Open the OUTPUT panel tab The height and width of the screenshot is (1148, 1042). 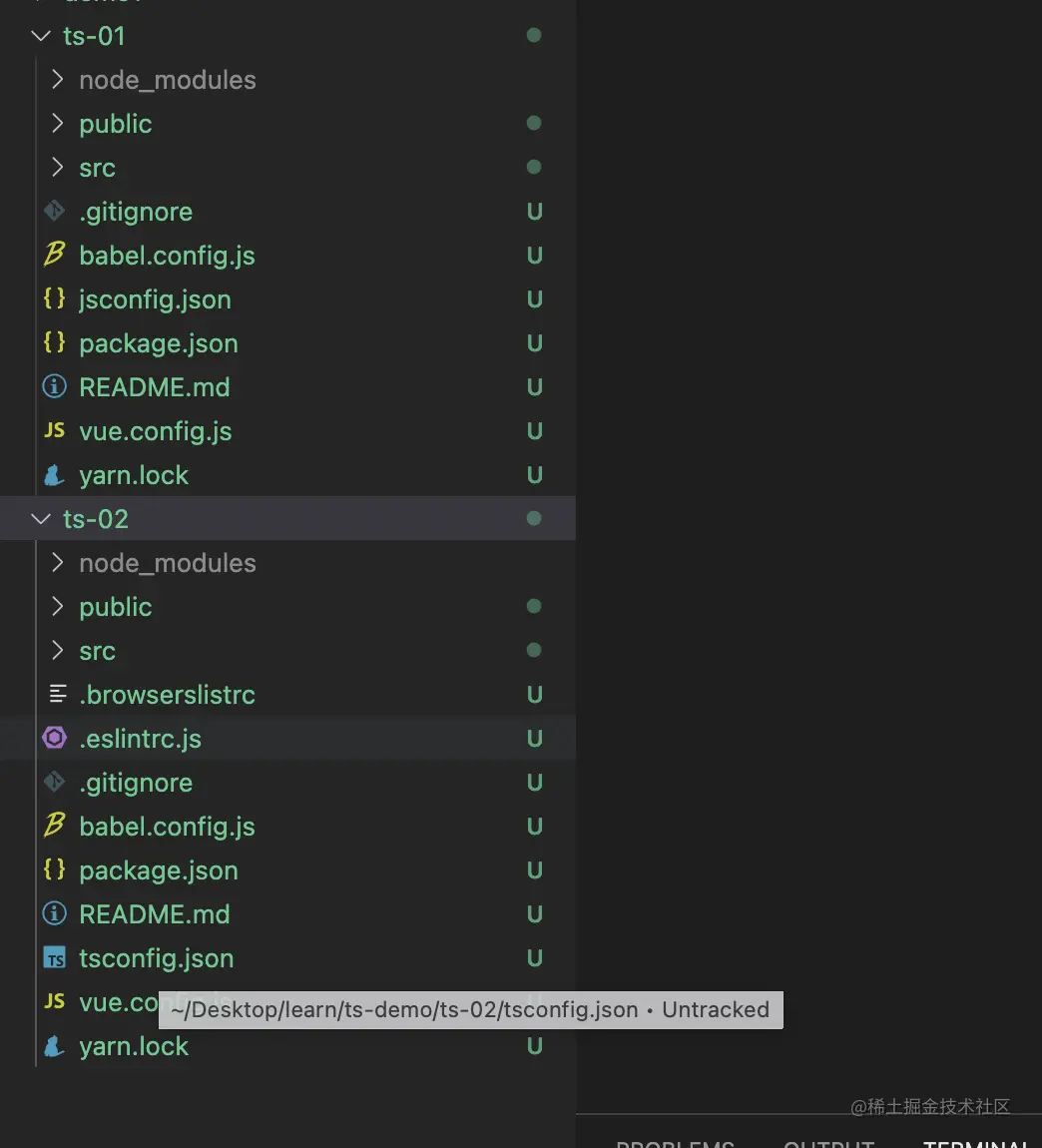tap(828, 1141)
